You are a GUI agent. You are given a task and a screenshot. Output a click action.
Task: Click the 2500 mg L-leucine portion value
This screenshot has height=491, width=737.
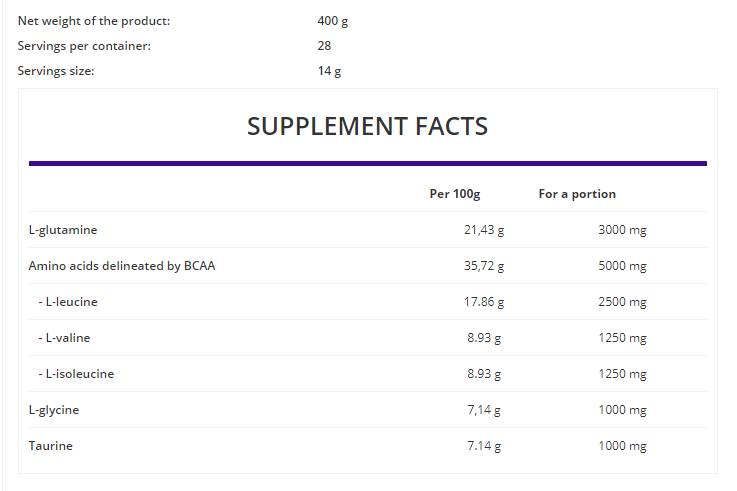coord(622,302)
